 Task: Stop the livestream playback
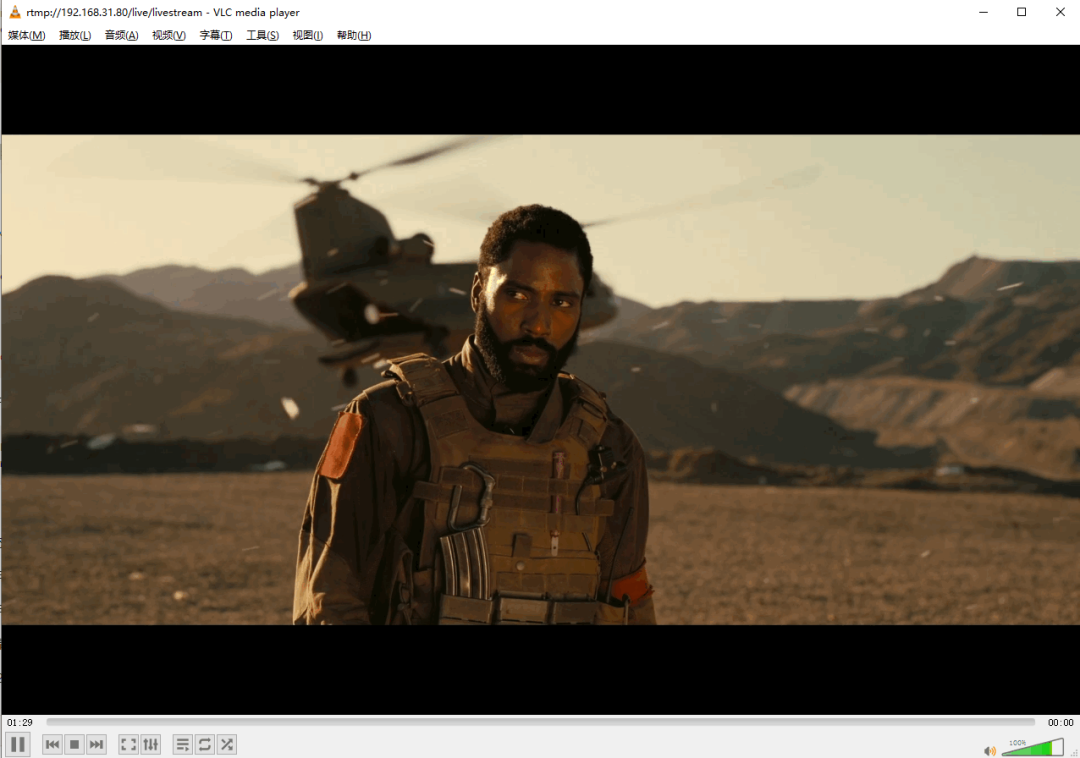pyautogui.click(x=74, y=744)
